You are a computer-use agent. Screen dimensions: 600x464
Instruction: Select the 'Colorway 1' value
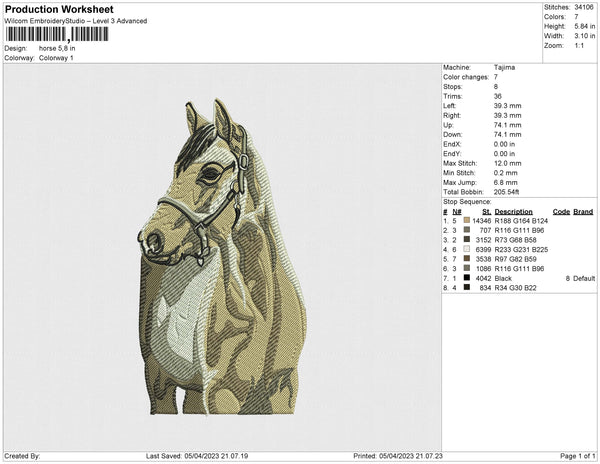56,58
